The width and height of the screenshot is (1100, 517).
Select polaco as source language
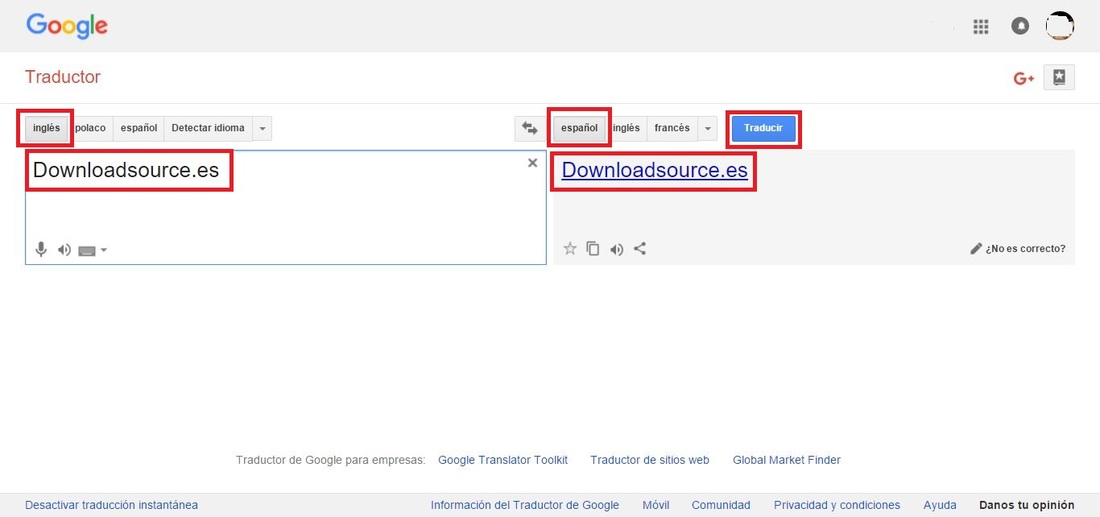[90, 128]
